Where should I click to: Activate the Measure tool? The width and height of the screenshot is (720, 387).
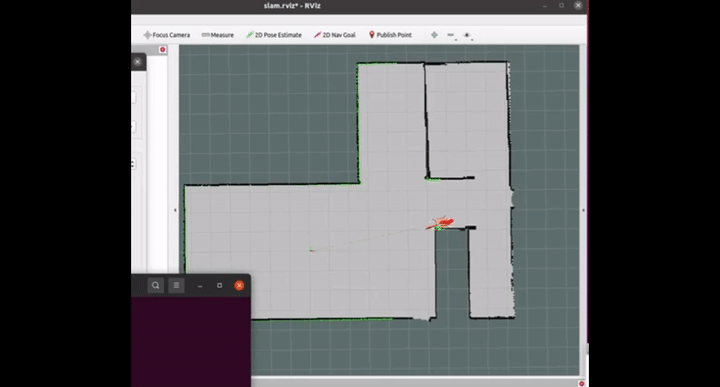[218, 35]
